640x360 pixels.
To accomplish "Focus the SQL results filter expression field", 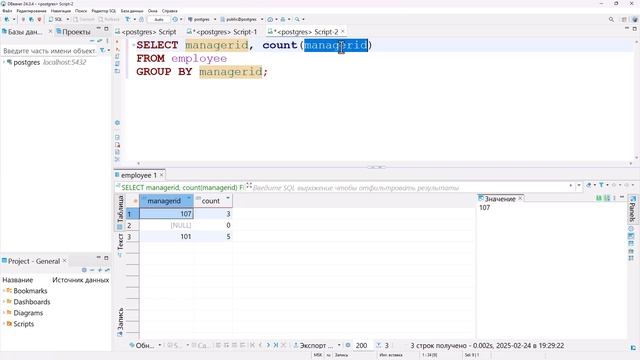I will click(410, 188).
